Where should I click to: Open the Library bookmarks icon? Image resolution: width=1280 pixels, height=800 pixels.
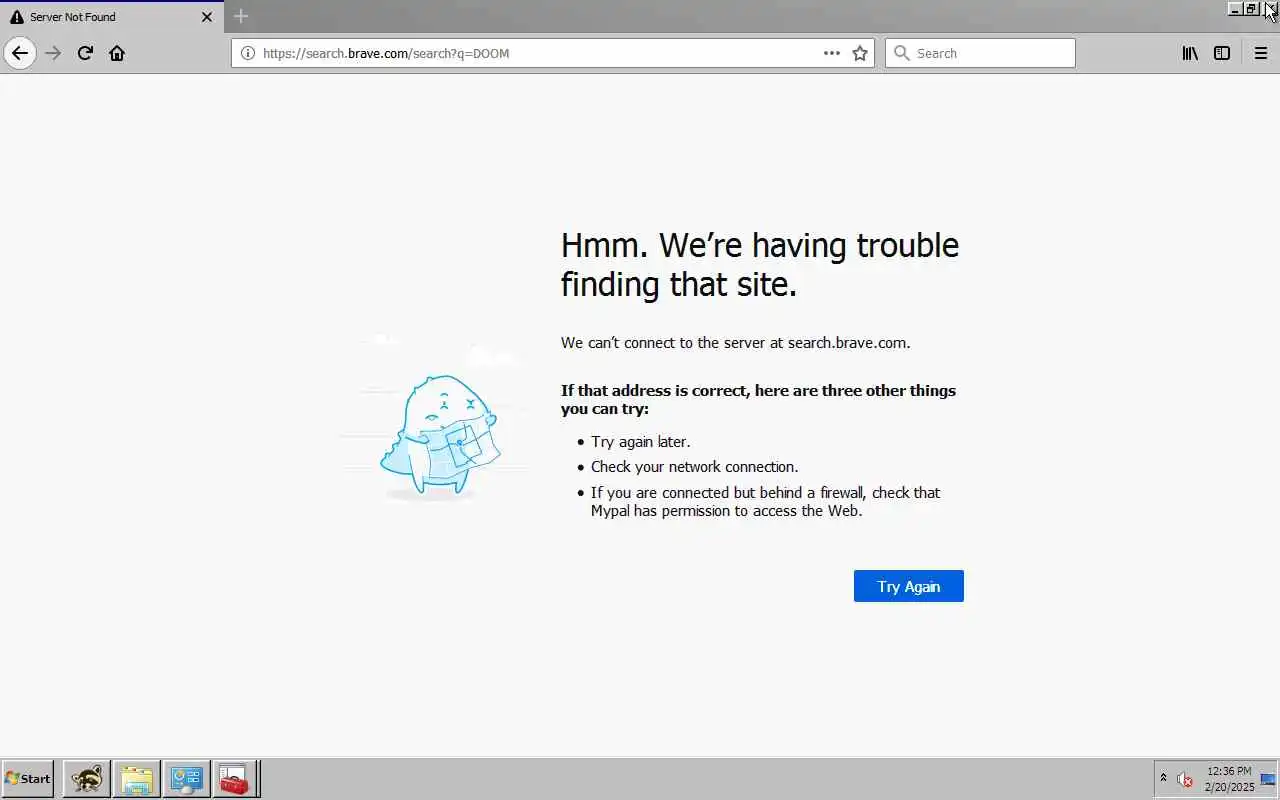tap(1190, 53)
